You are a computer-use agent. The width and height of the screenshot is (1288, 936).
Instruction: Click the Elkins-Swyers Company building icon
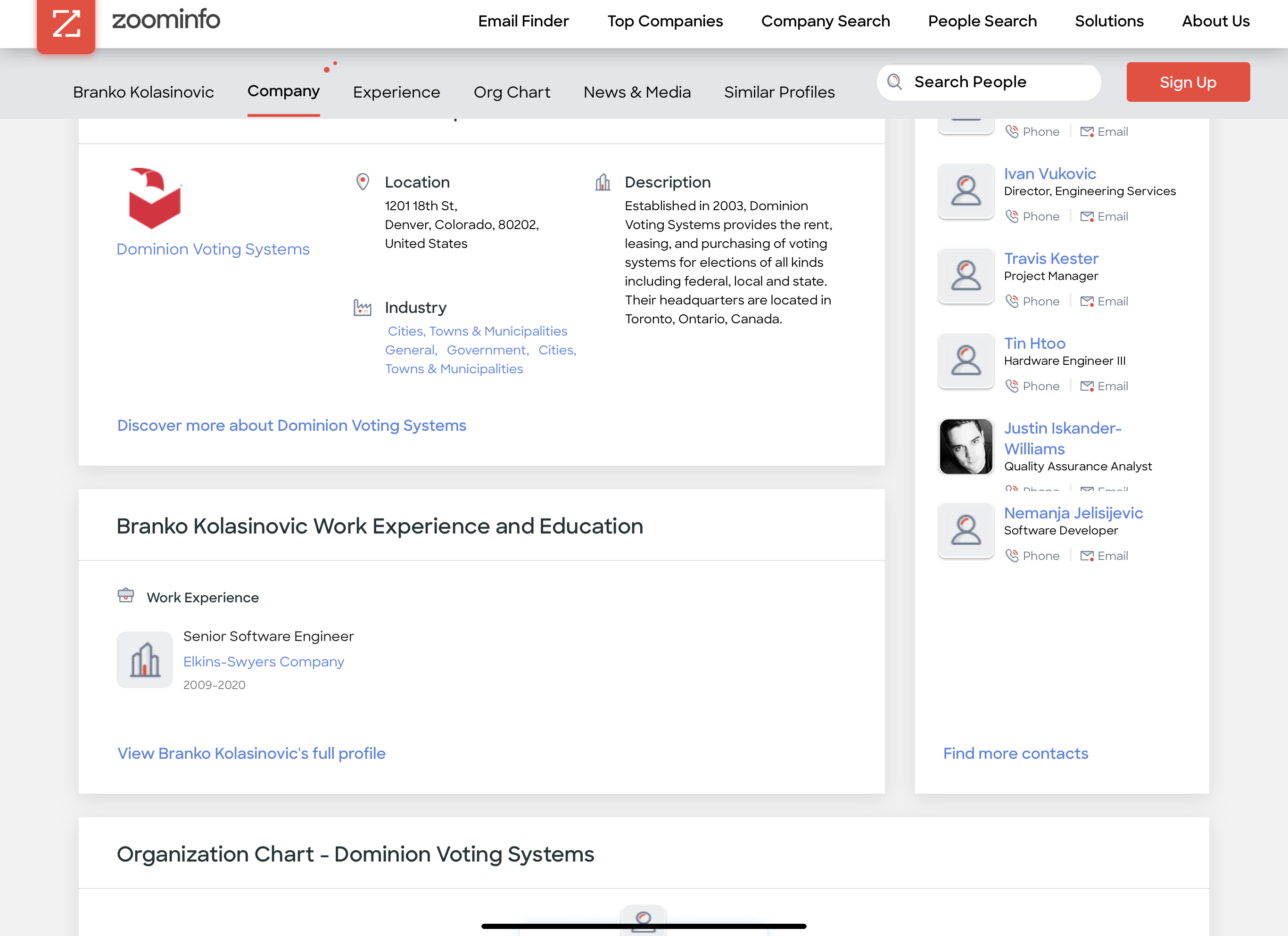(x=145, y=659)
